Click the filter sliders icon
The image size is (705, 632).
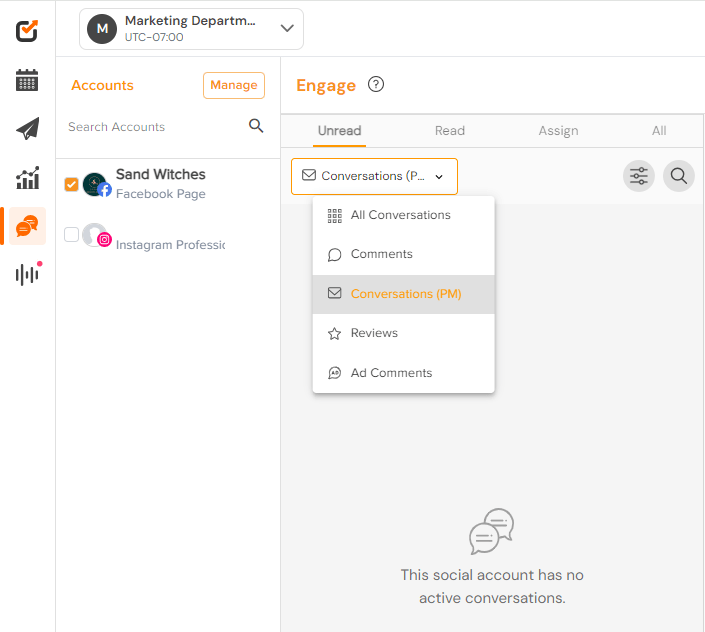click(638, 176)
